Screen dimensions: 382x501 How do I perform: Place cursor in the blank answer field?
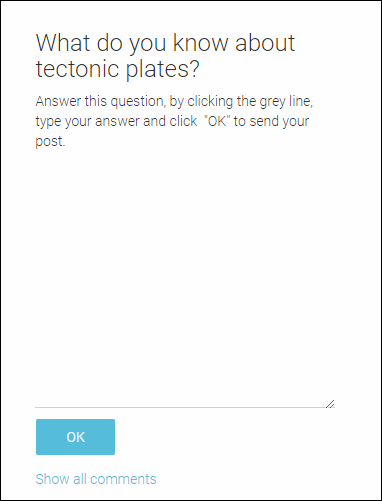tap(185, 280)
